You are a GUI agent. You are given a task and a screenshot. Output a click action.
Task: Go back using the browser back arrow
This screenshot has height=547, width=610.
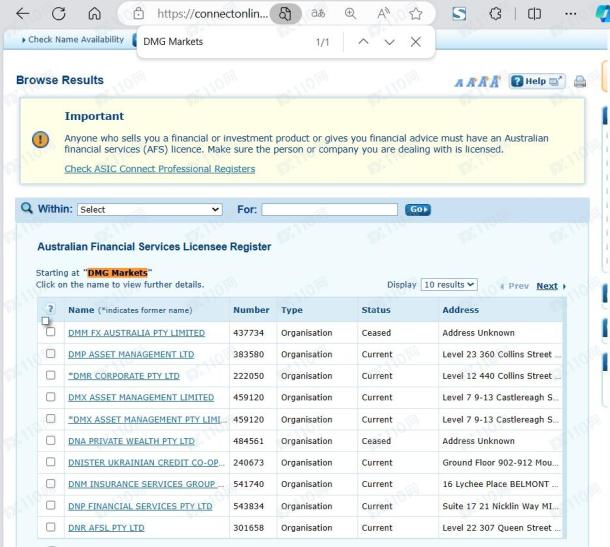pos(23,14)
